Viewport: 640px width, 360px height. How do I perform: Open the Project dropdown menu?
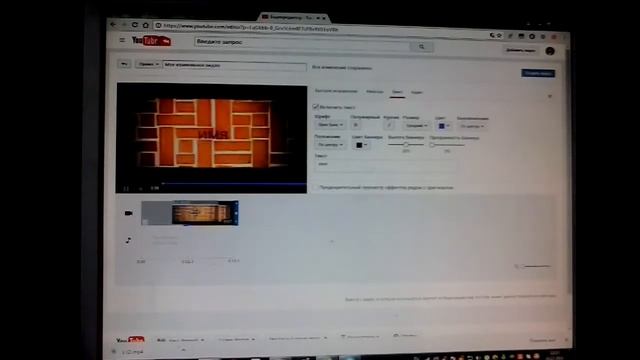pyautogui.click(x=148, y=64)
